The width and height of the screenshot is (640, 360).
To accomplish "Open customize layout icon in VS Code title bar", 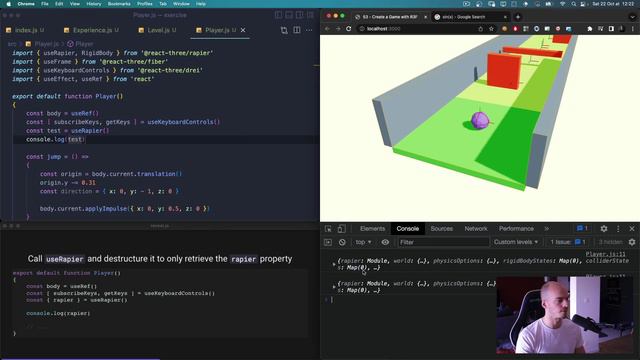I will pos(310,15).
